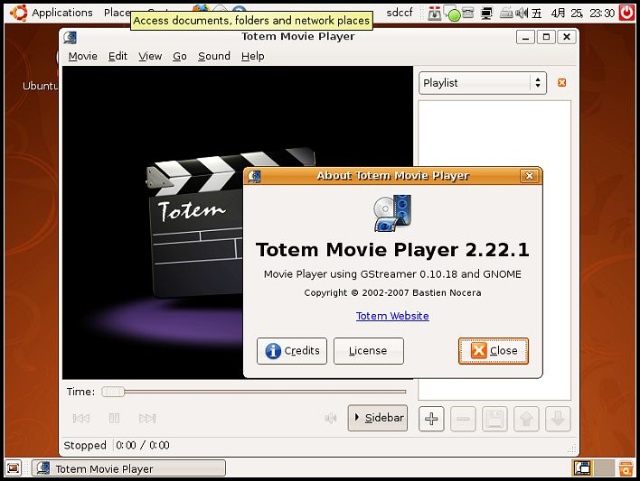Click the network monitor icon in top panel
The image size is (640, 481).
point(487,13)
